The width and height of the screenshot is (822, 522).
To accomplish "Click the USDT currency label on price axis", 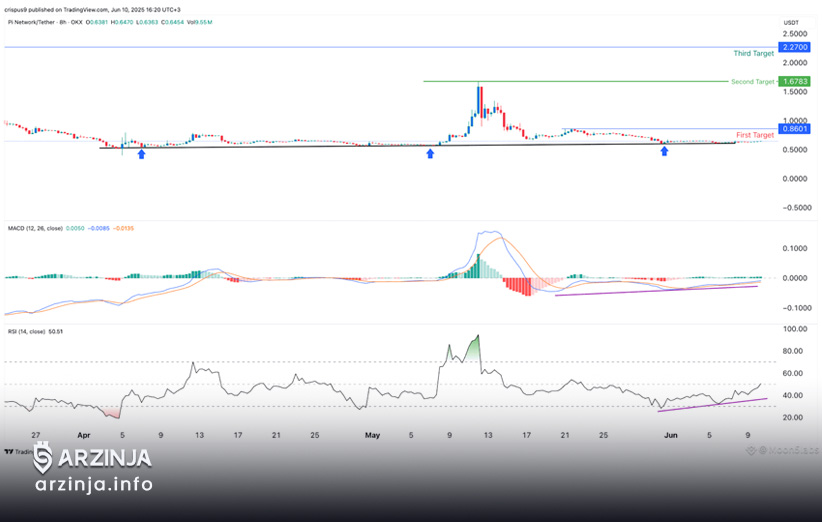I will [x=791, y=23].
